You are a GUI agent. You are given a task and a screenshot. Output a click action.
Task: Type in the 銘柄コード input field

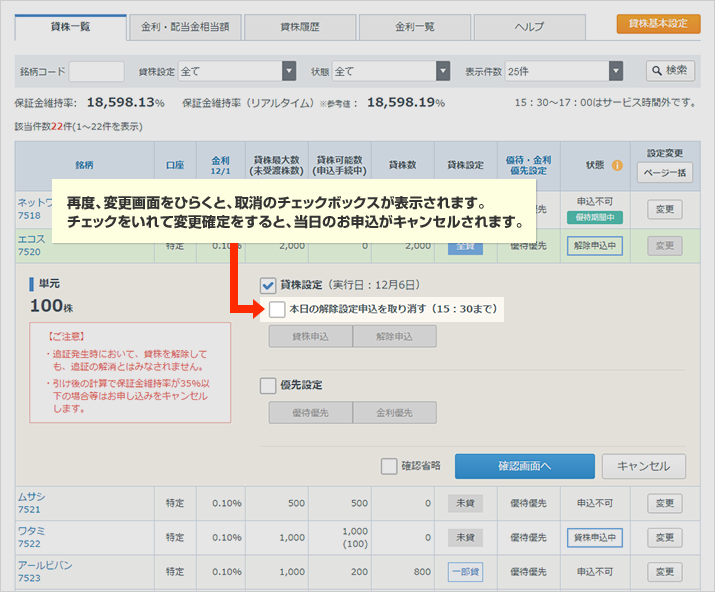tap(97, 71)
